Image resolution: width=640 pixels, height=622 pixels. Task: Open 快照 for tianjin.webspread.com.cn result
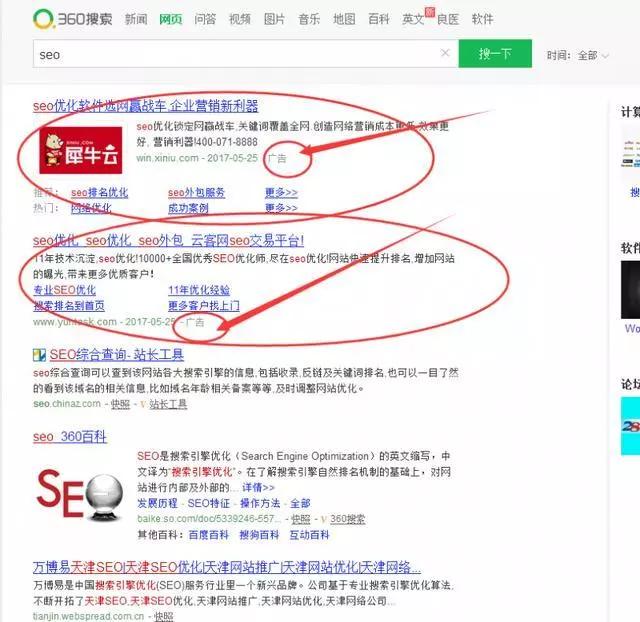click(164, 616)
